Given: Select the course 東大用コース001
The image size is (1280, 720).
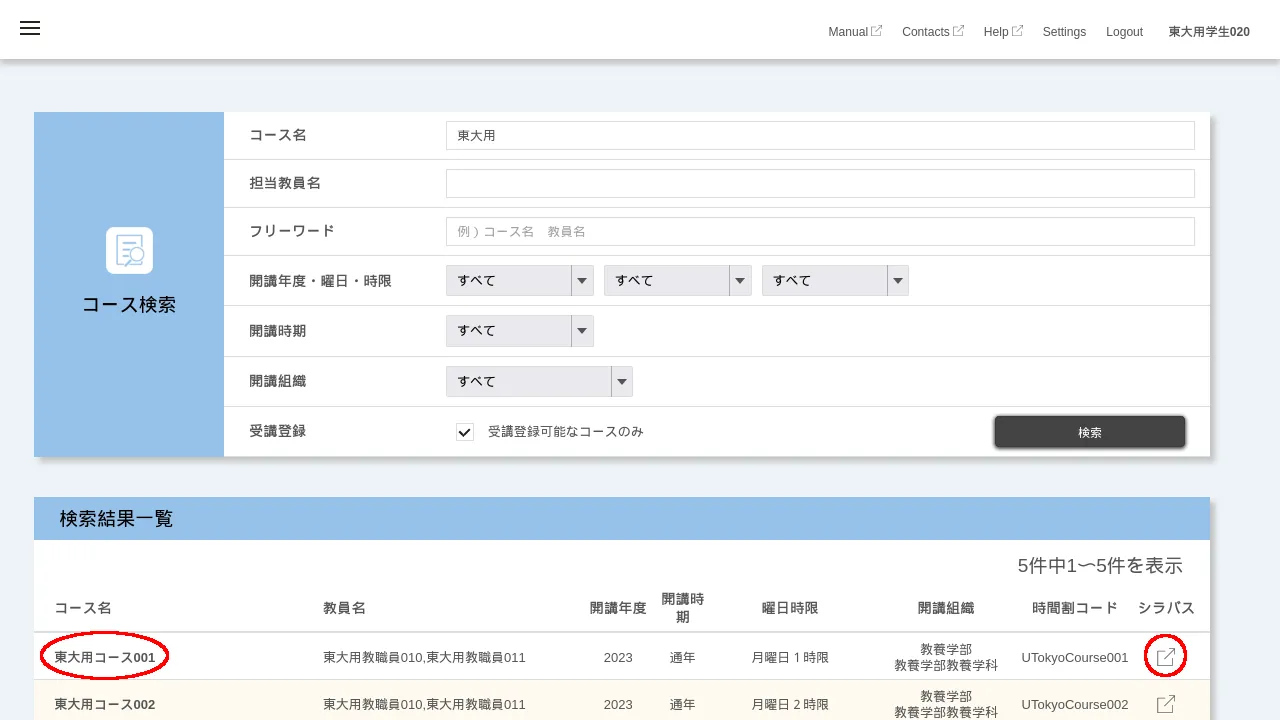Looking at the screenshot, I should pyautogui.click(x=104, y=657).
